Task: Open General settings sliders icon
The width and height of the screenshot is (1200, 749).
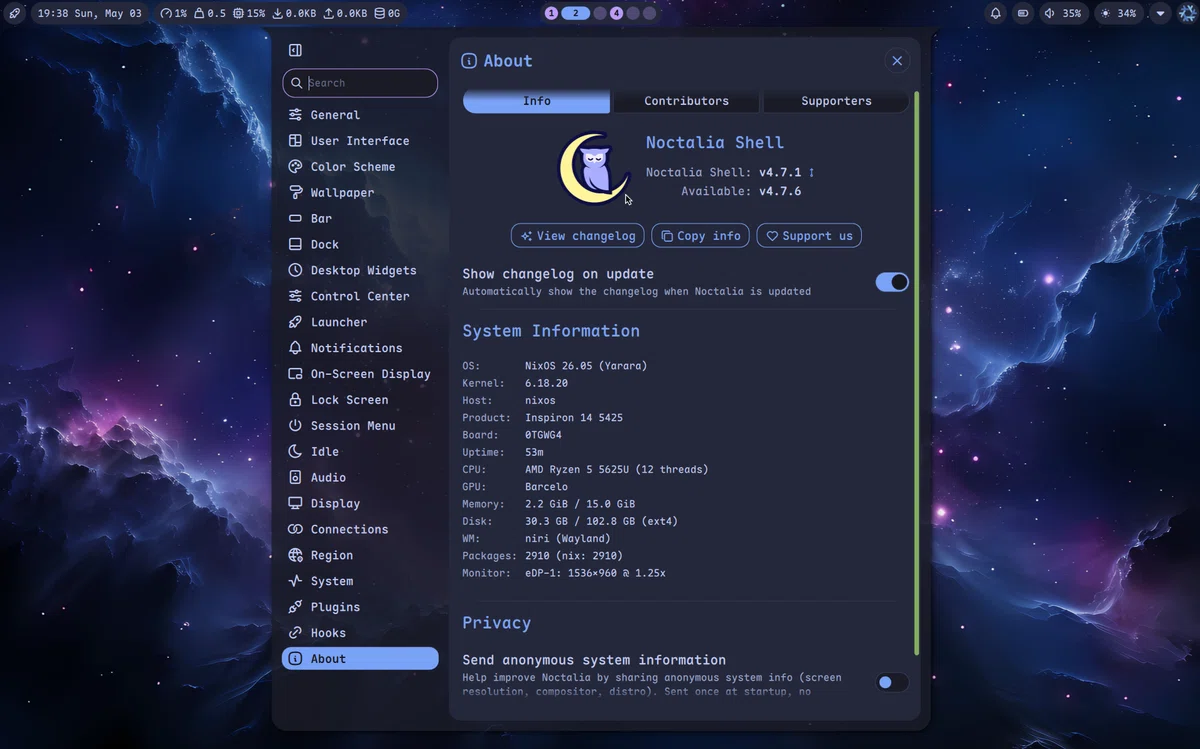Action: pyautogui.click(x=295, y=115)
